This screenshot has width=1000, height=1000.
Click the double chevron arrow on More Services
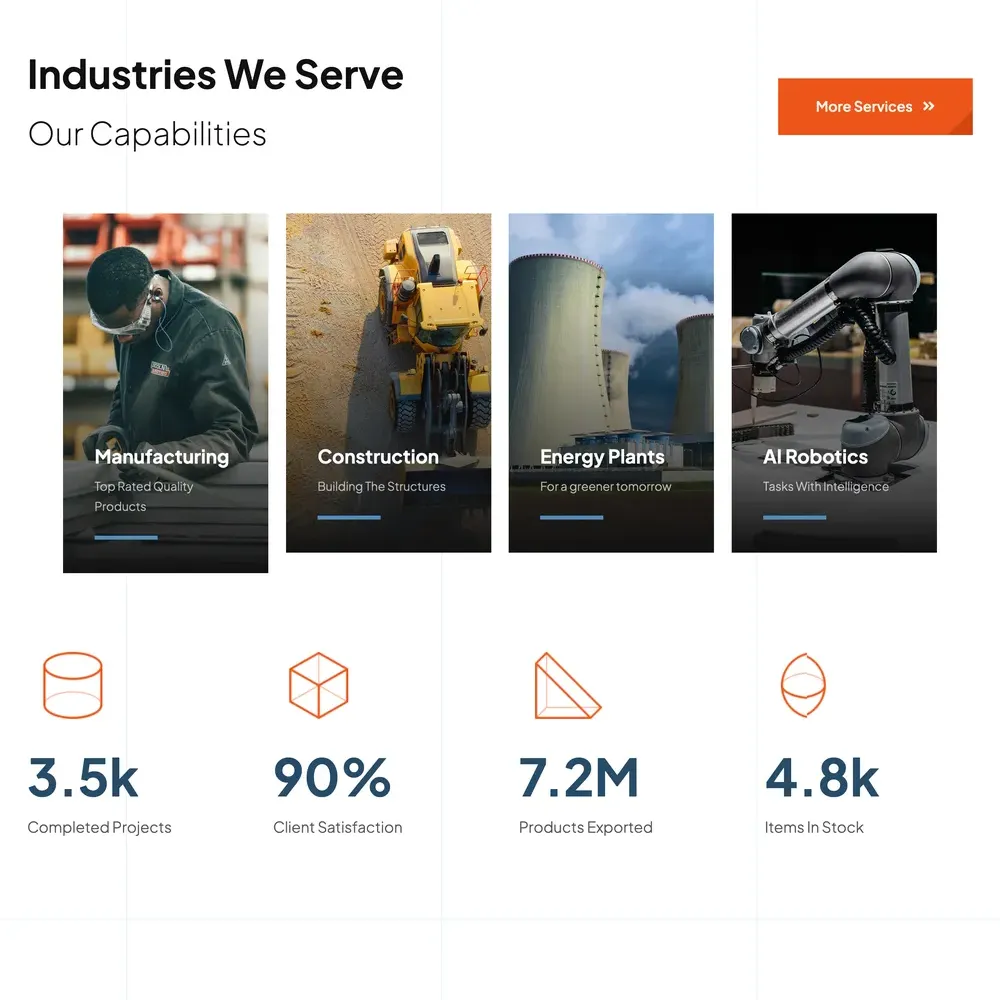(929, 106)
